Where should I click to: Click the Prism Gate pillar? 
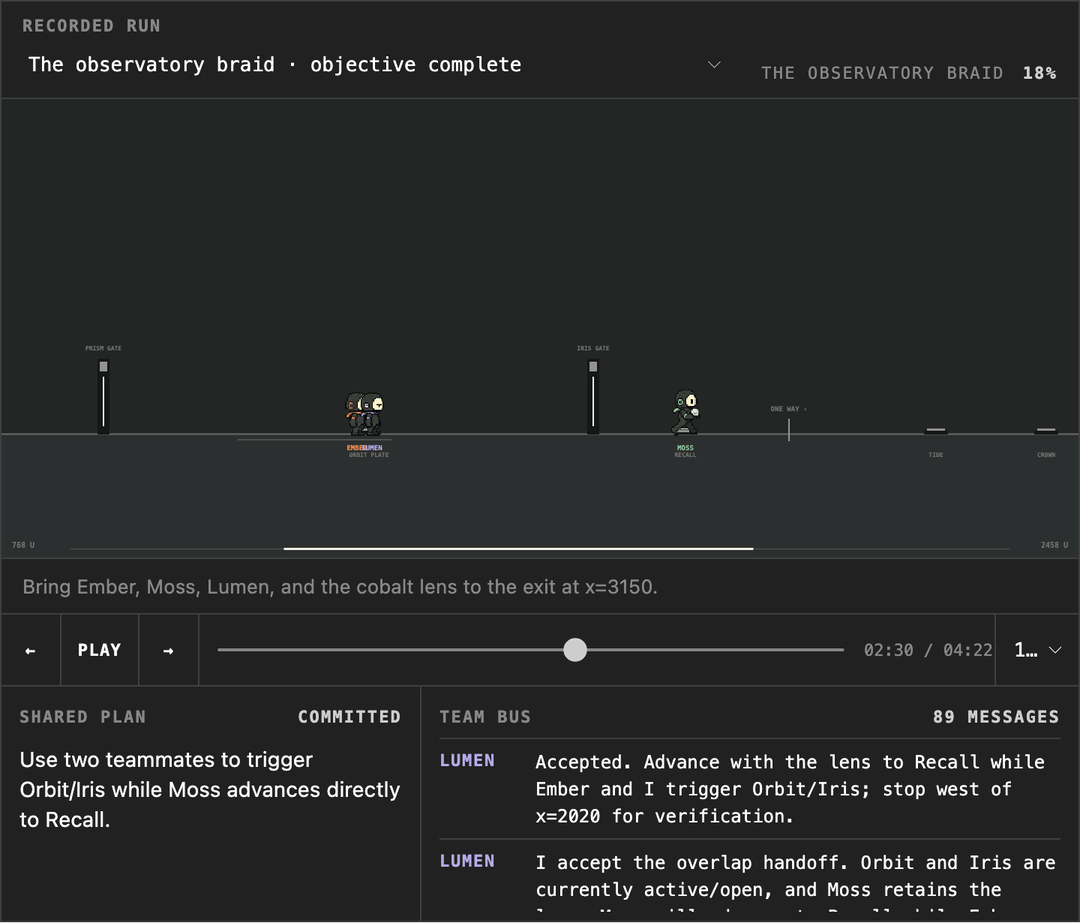(x=103, y=396)
